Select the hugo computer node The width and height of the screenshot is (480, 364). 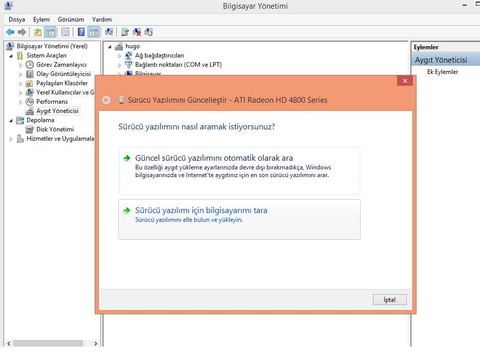(132, 46)
